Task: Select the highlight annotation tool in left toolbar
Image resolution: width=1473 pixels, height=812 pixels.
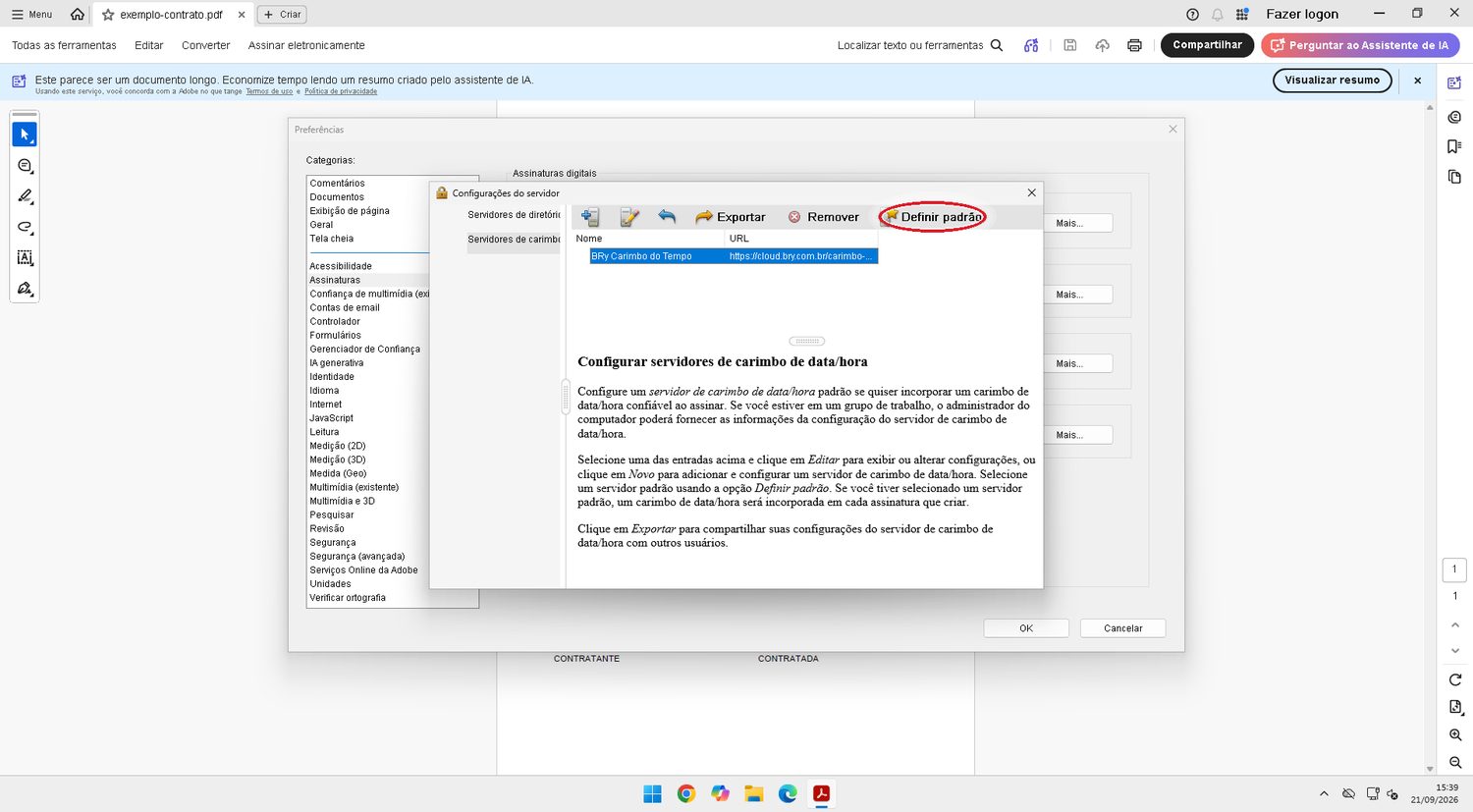Action: point(26,196)
